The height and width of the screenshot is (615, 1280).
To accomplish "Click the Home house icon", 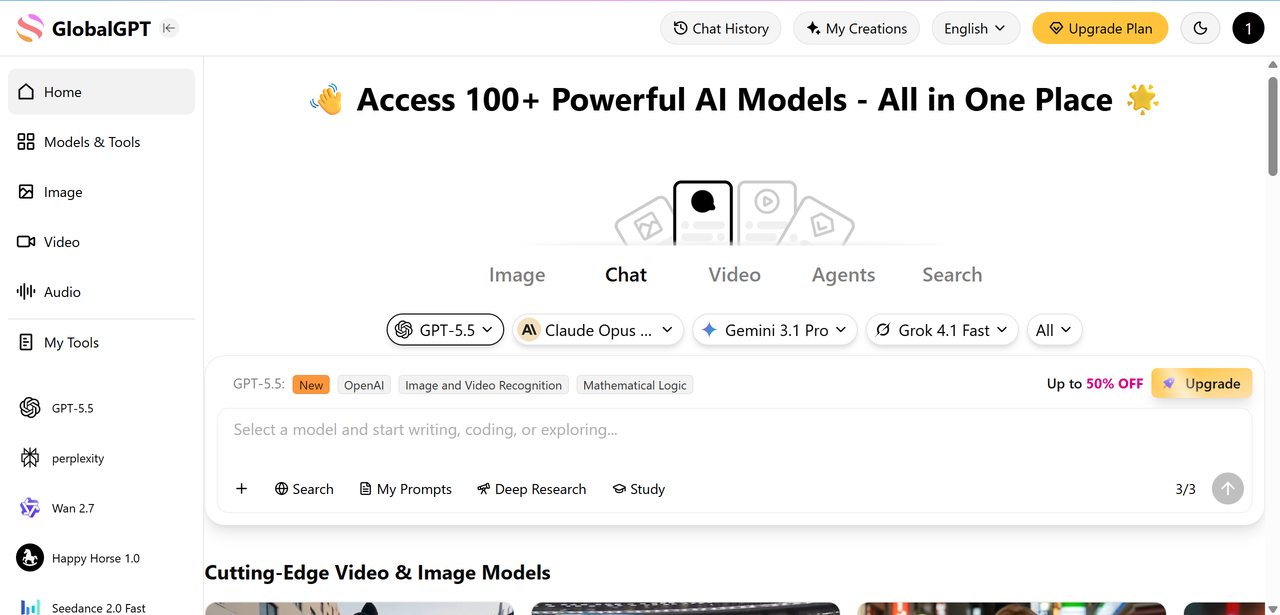I will (x=26, y=91).
